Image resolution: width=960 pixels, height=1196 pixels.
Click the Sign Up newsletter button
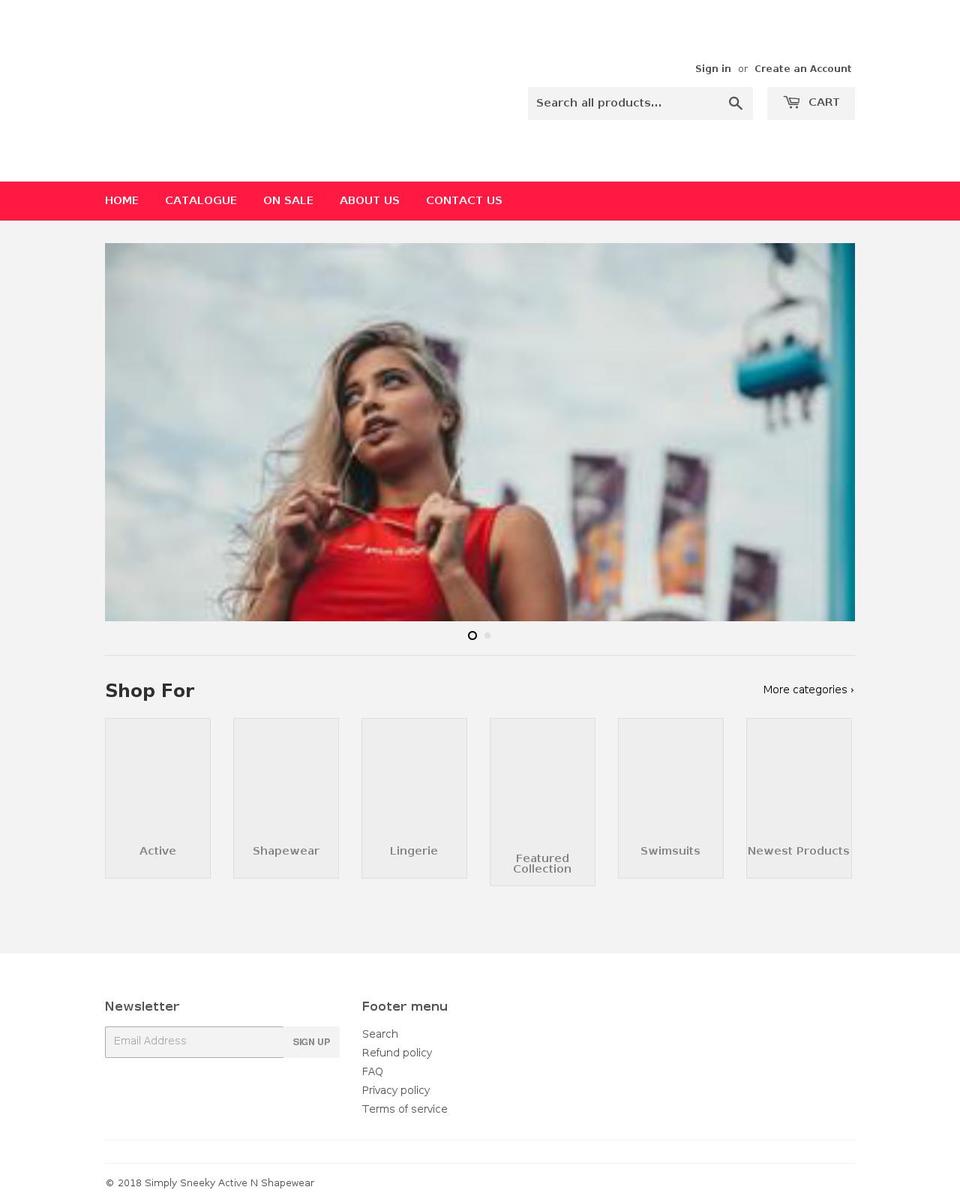[311, 1042]
